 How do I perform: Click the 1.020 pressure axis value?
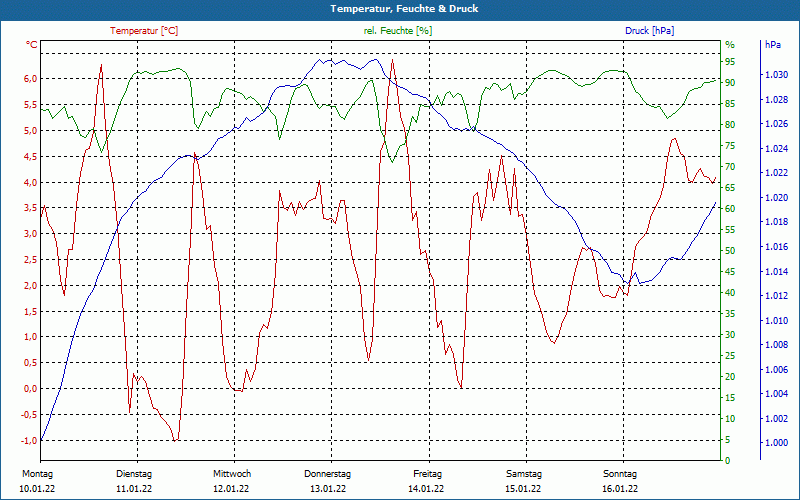pyautogui.click(x=777, y=197)
